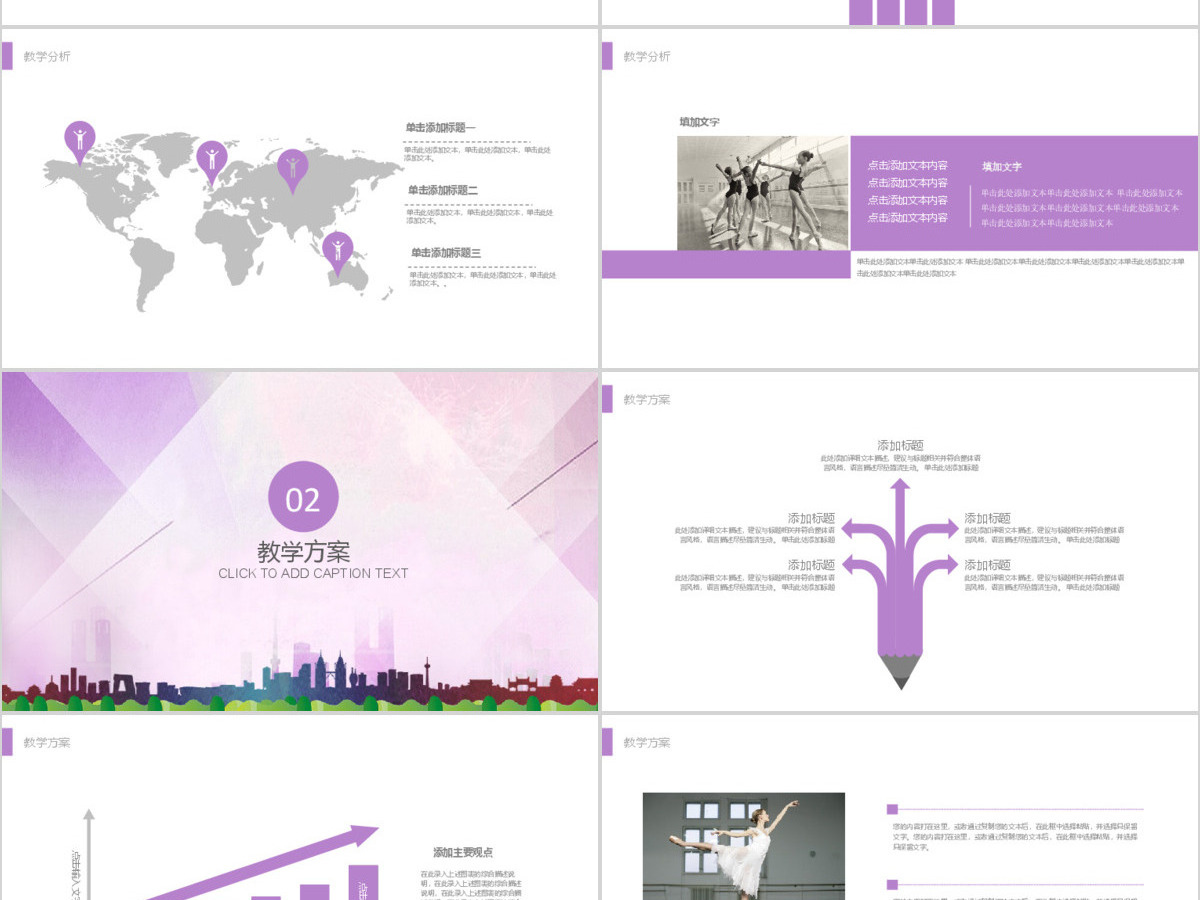1200x900 pixels.
Task: Select 教学方案 header on the pencil arrow slide
Action: pos(647,400)
